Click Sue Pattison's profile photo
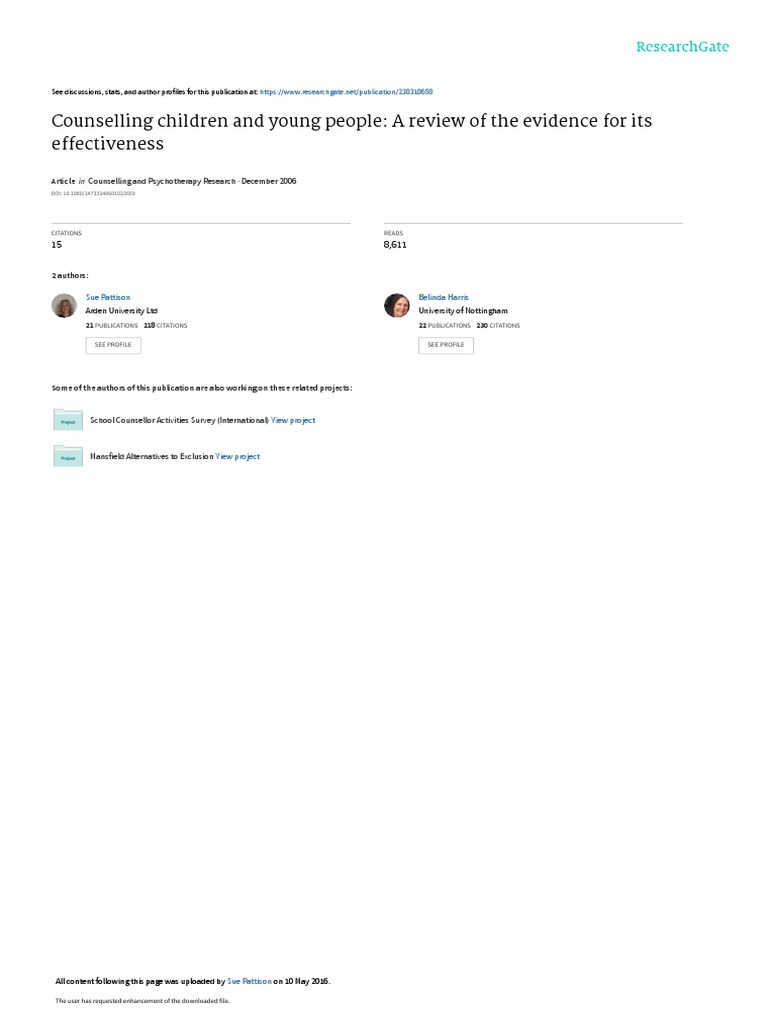 tap(64, 306)
